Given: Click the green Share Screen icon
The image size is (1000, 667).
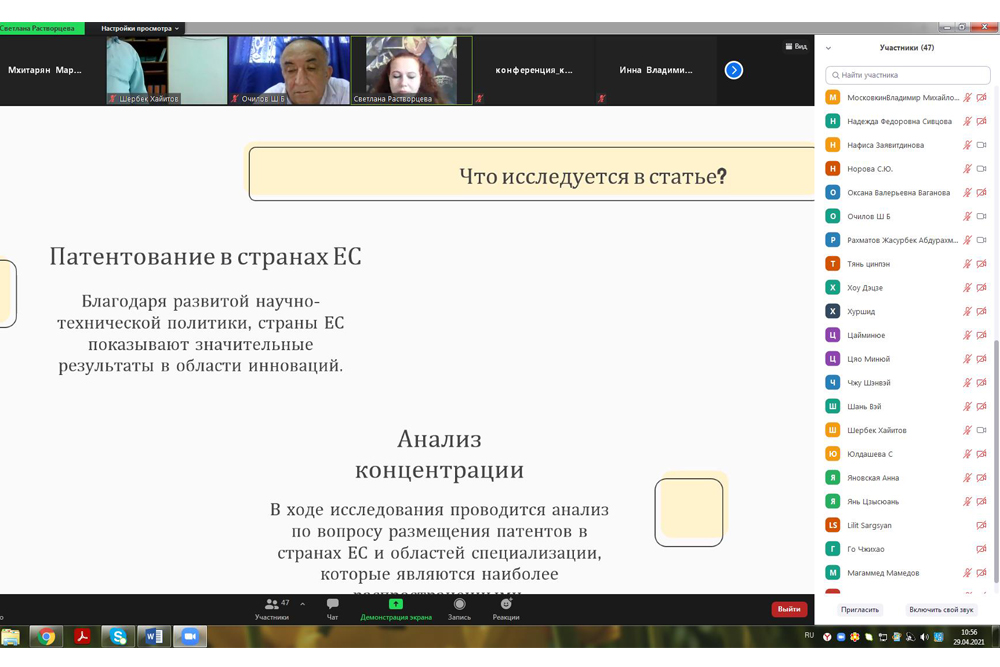Looking at the screenshot, I should pos(396,605).
